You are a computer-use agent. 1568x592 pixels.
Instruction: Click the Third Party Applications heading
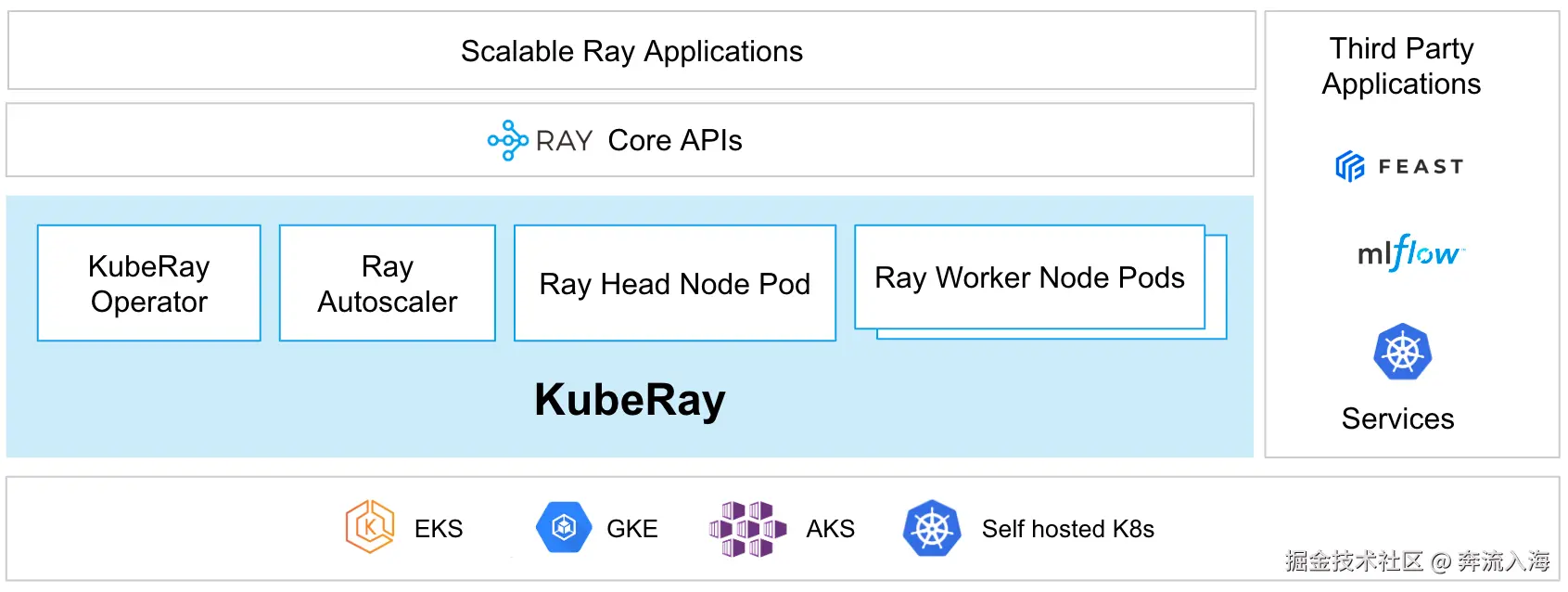point(1401,66)
